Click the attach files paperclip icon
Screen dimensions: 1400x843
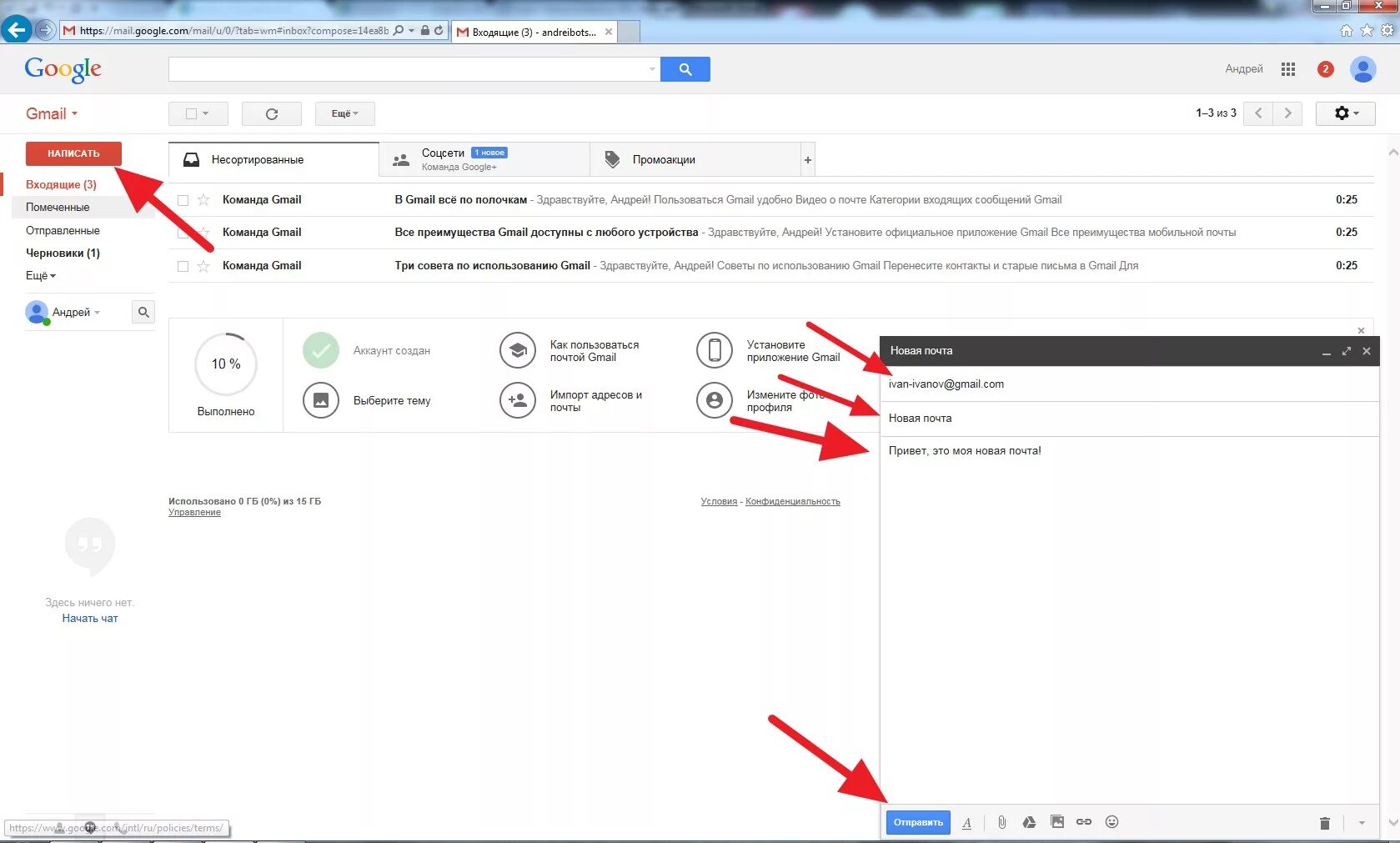coord(1001,822)
